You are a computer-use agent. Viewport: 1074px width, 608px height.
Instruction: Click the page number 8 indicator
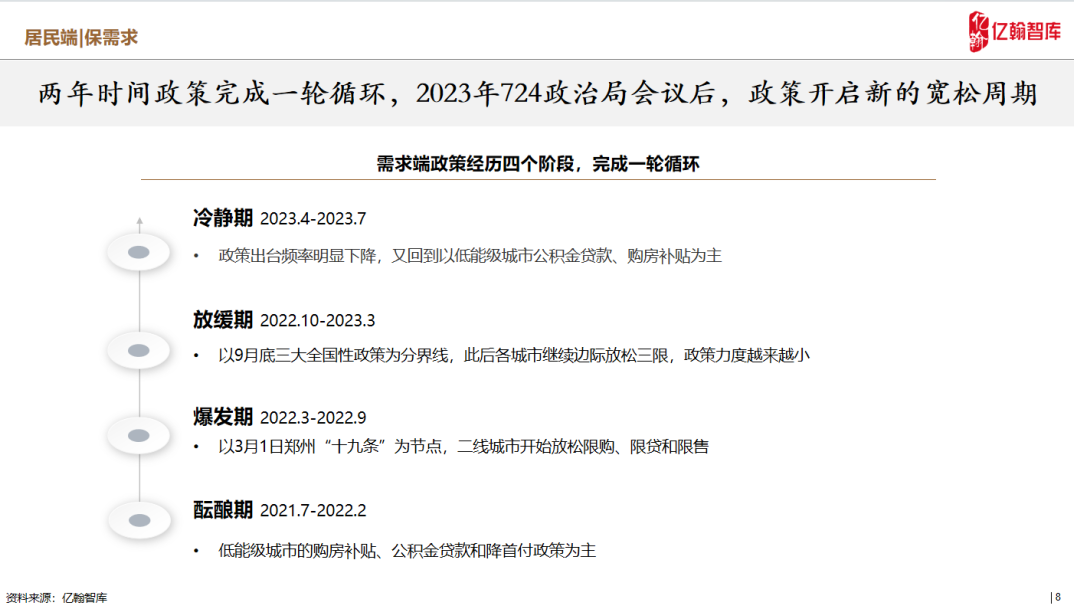click(x=1056, y=597)
